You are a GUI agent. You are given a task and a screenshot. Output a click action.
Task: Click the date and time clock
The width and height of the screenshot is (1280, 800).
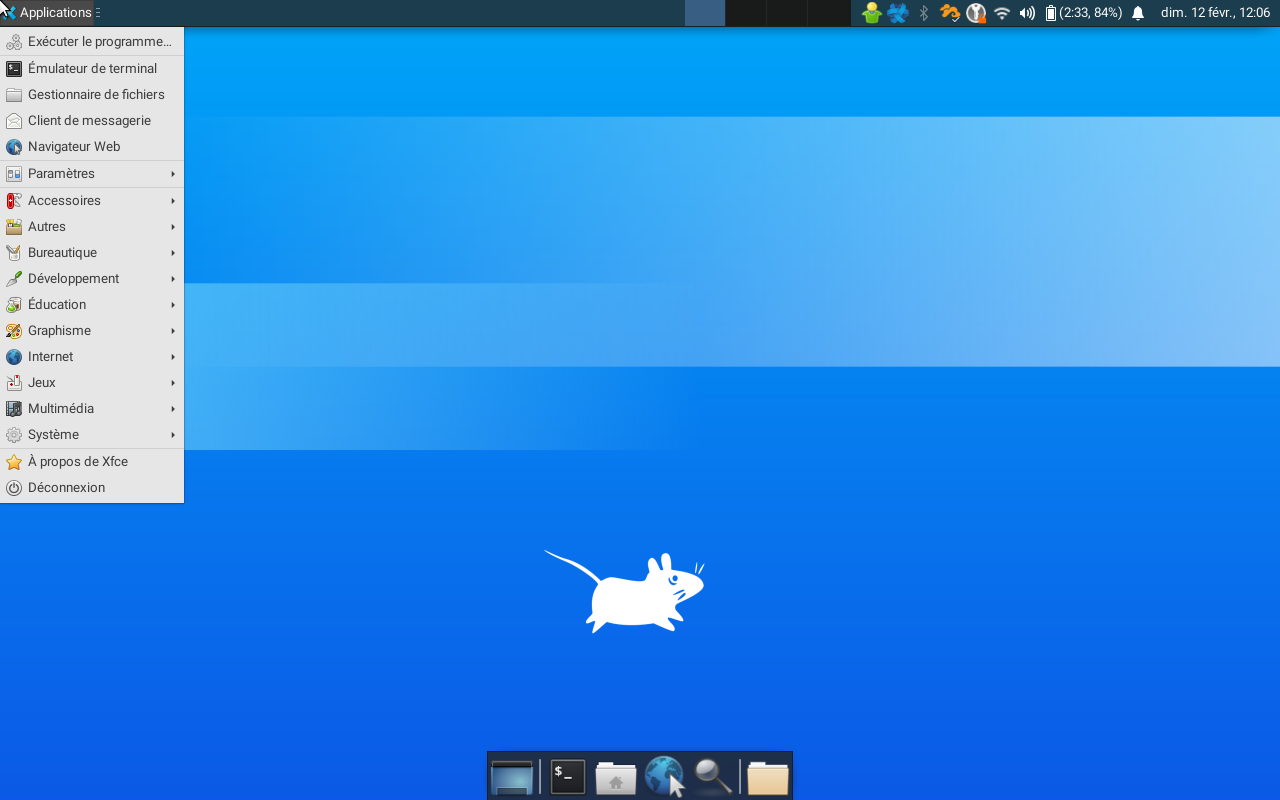[1215, 13]
